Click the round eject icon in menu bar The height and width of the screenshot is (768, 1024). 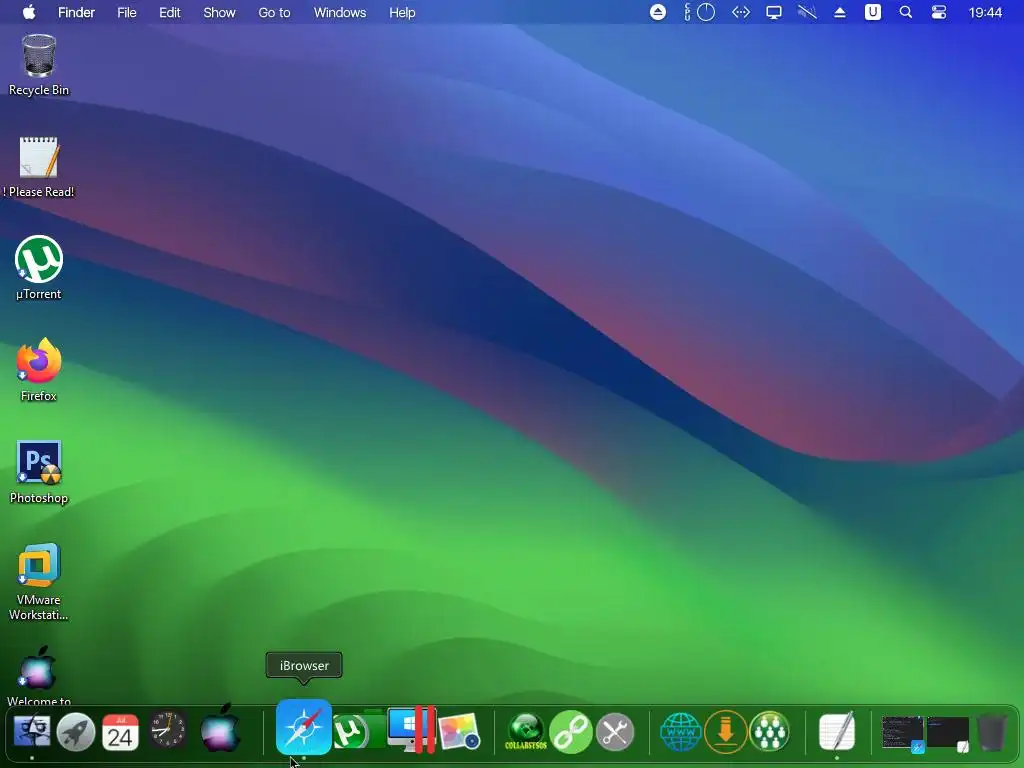click(x=658, y=12)
